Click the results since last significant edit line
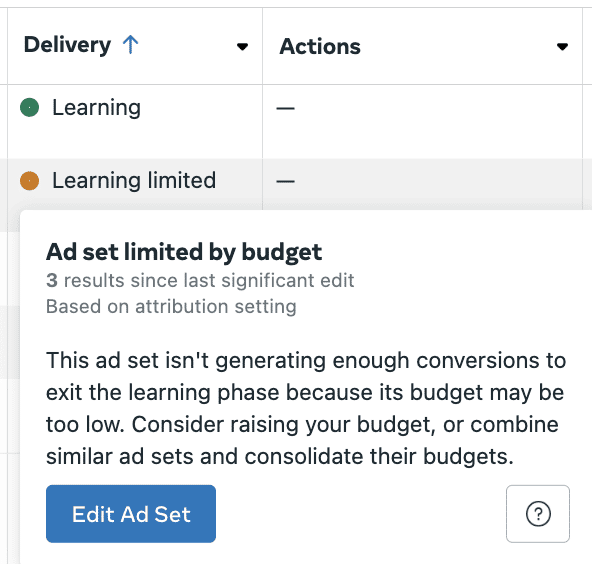This screenshot has height=564, width=592. point(200,280)
